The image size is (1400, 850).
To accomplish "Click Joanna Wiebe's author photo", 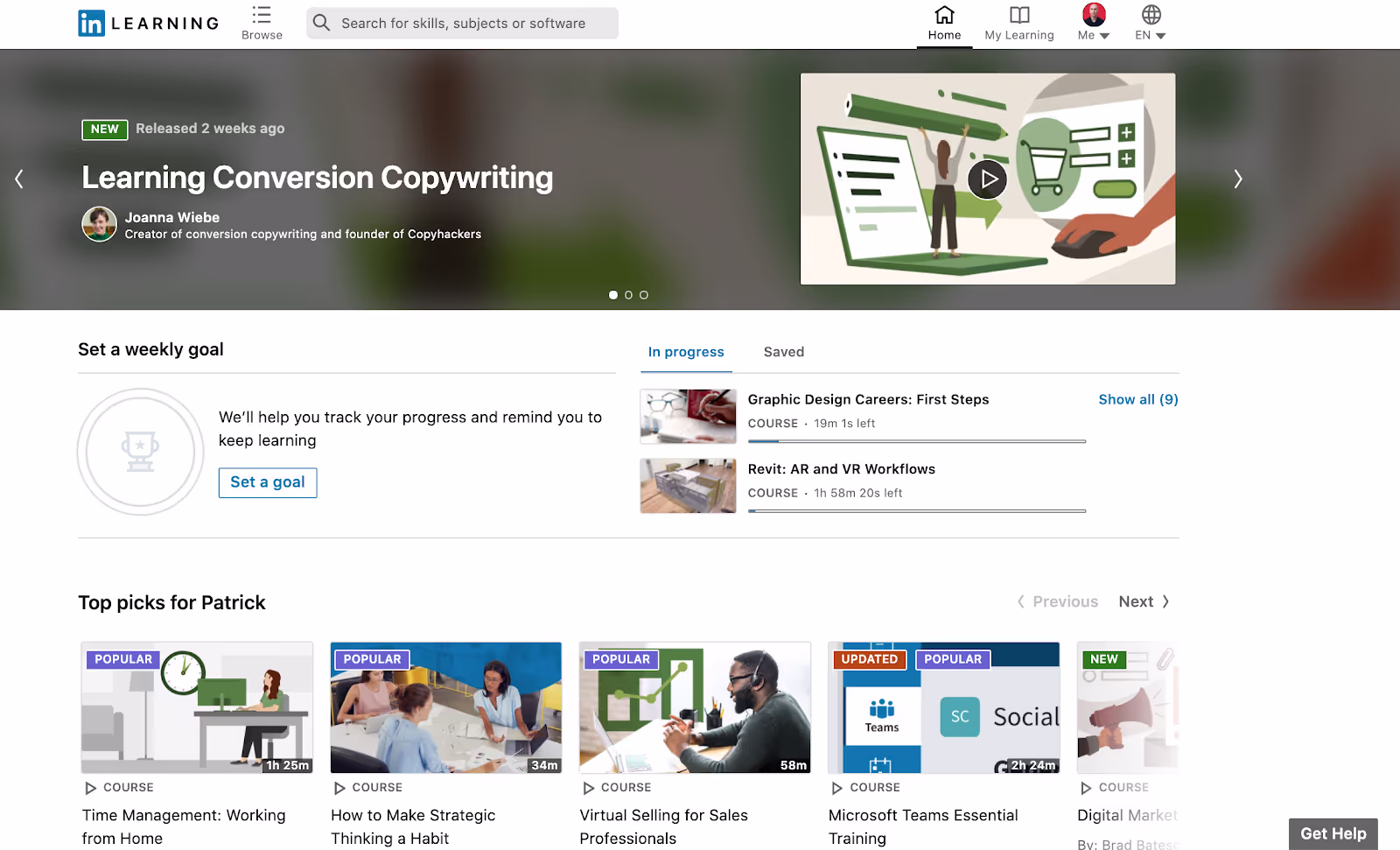I will tap(100, 224).
